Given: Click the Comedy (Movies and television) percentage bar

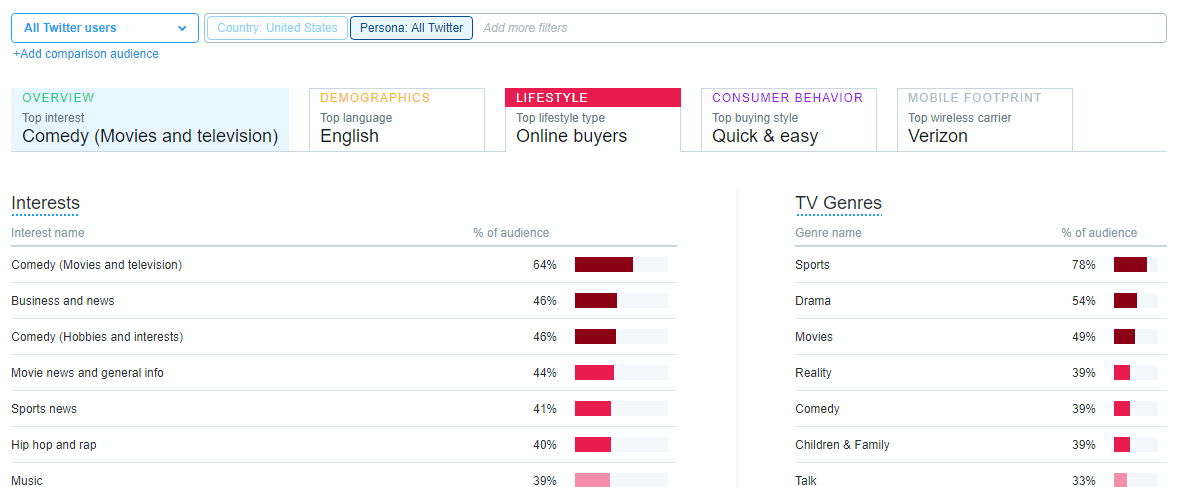Looking at the screenshot, I should point(604,265).
